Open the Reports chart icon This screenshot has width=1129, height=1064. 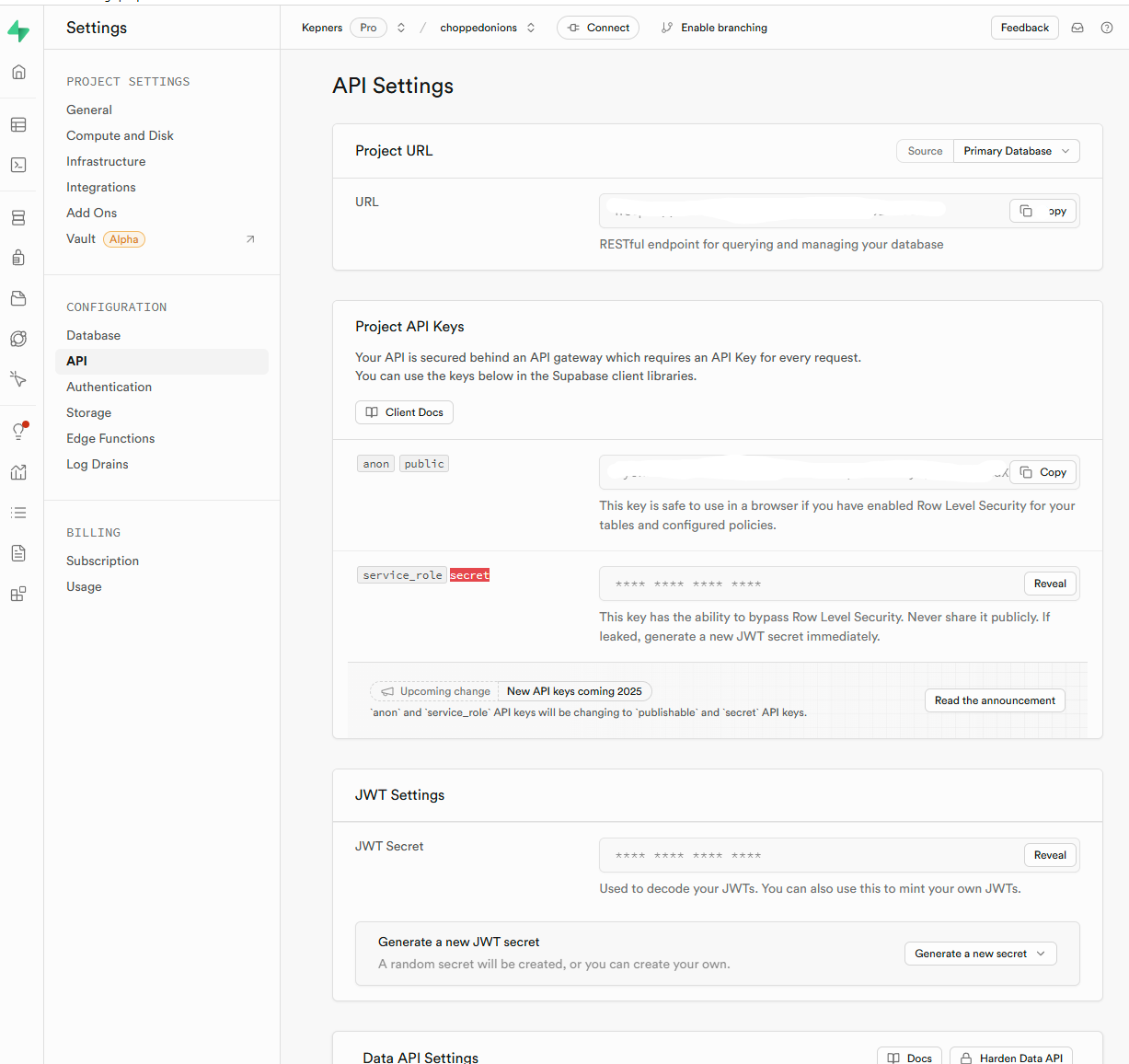pyautogui.click(x=18, y=472)
